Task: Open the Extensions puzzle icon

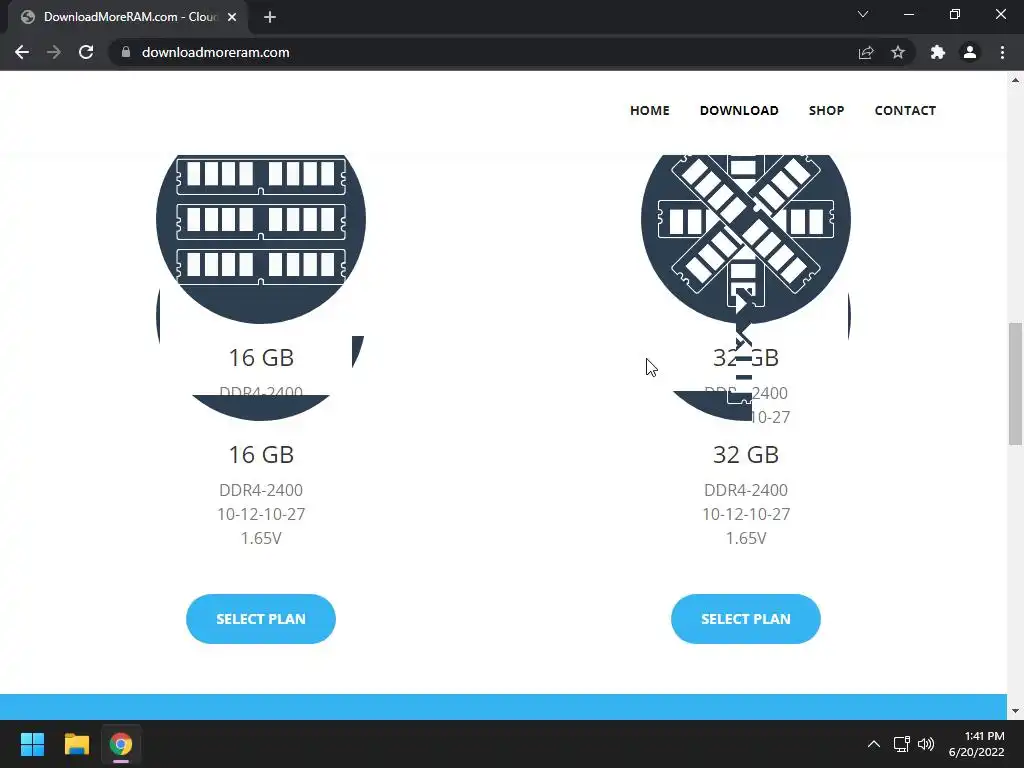Action: [x=938, y=52]
